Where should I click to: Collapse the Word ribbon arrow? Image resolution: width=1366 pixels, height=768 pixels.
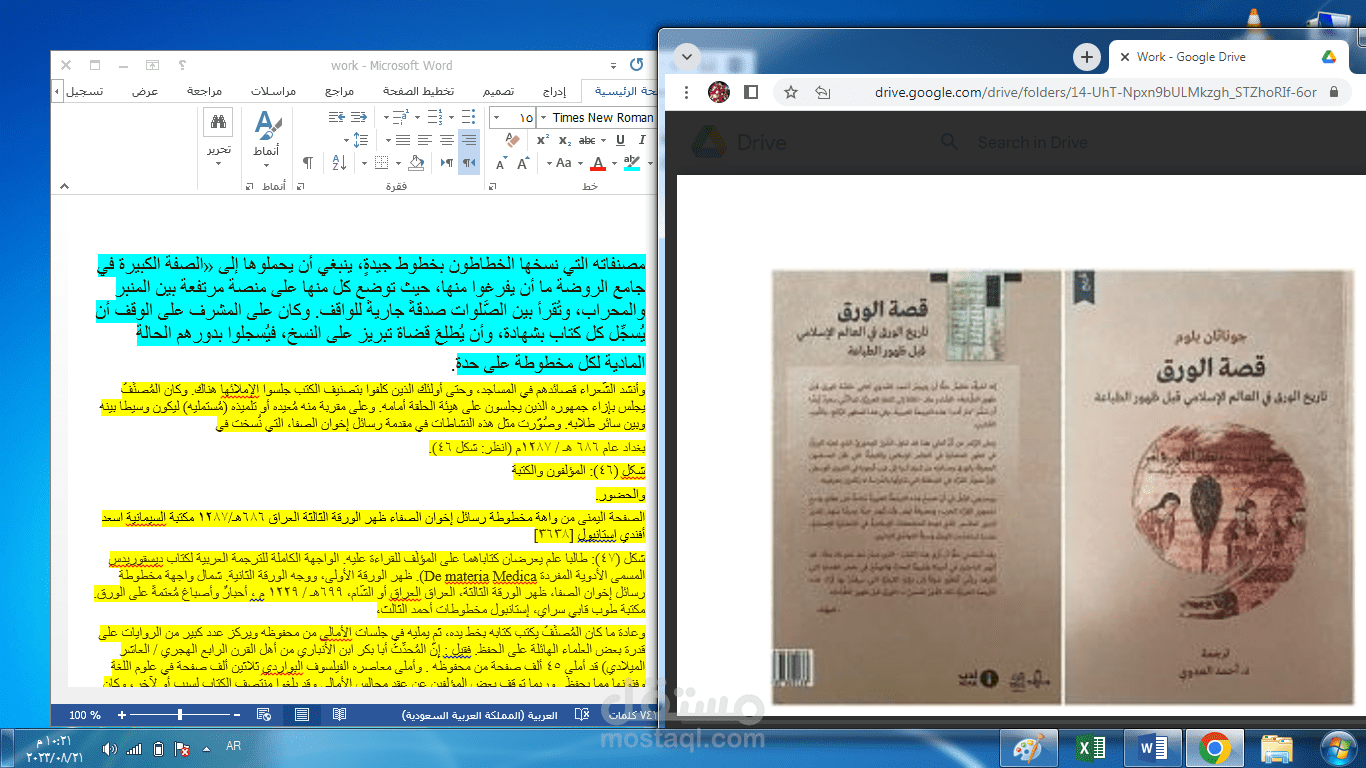(64, 185)
